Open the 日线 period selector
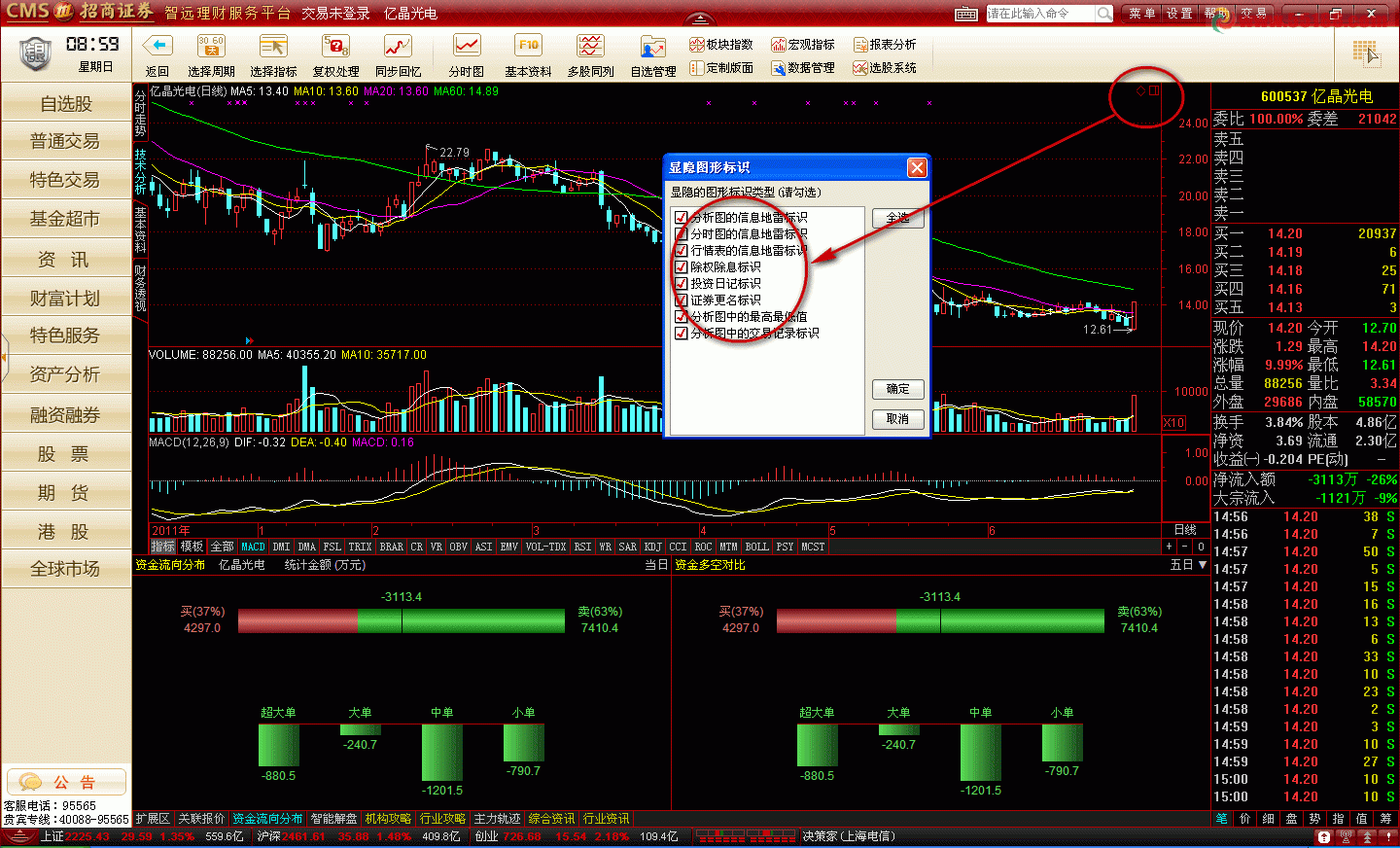This screenshot has width=1400, height=848. point(1185,530)
